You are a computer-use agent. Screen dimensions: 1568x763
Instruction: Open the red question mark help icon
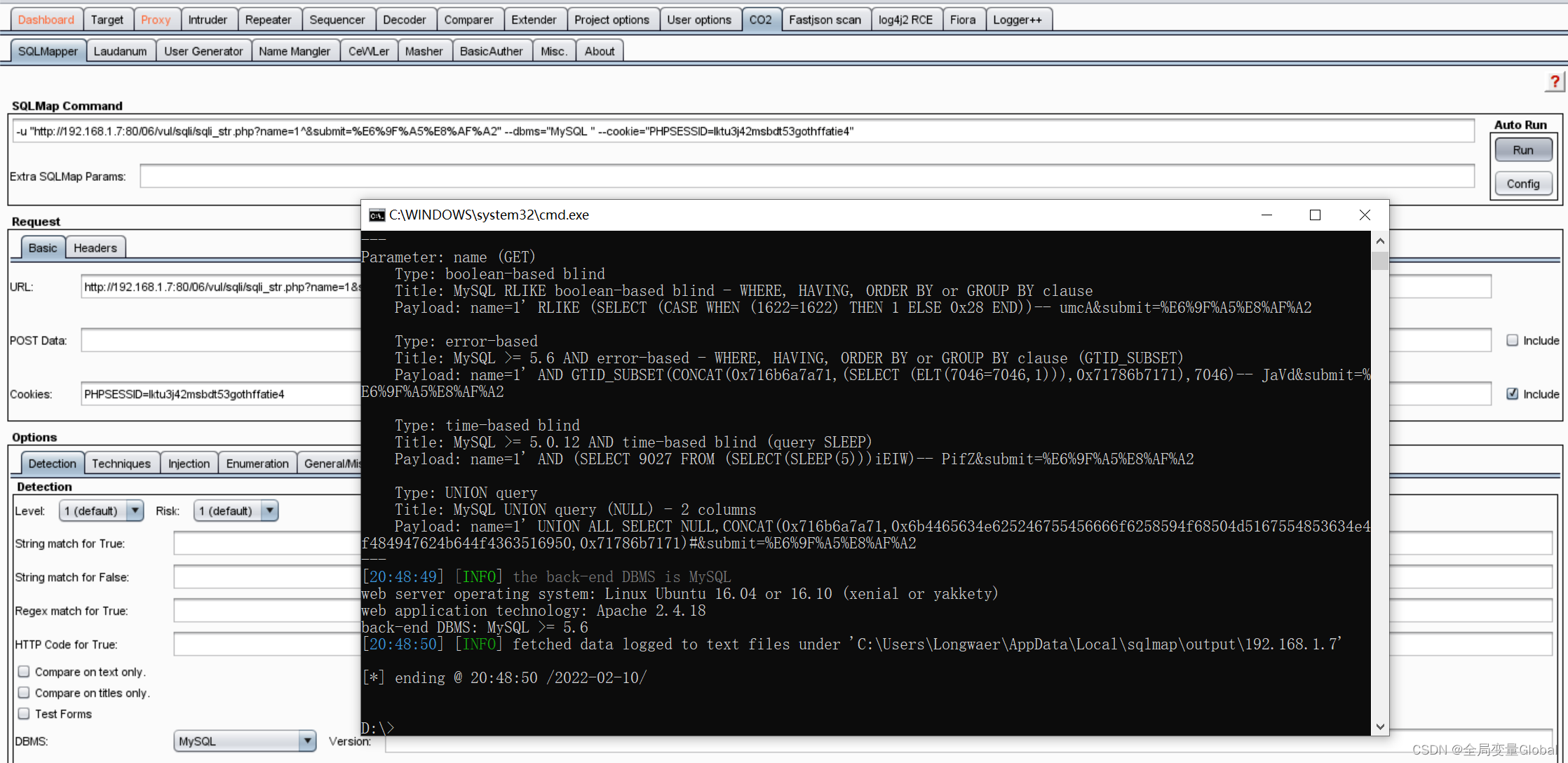(1554, 81)
